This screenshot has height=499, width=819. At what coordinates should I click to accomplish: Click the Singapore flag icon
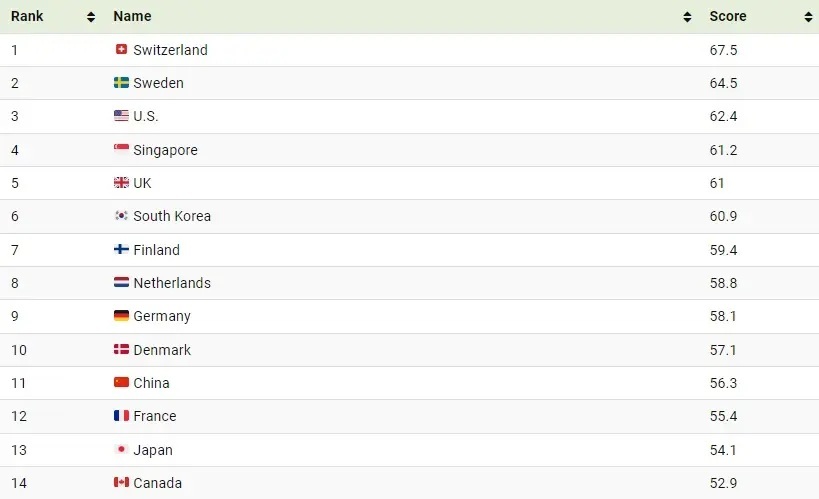[x=121, y=149]
